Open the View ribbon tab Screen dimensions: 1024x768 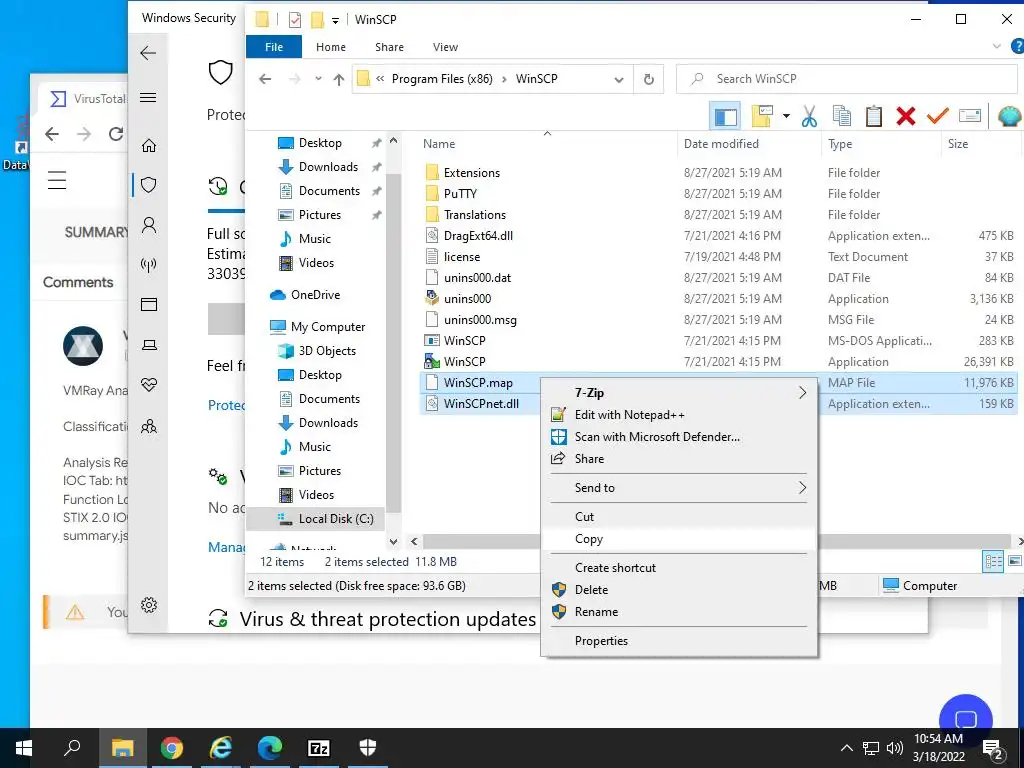(x=445, y=47)
